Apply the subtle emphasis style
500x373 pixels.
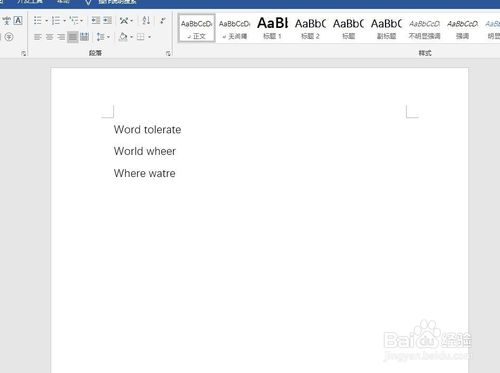click(424, 28)
